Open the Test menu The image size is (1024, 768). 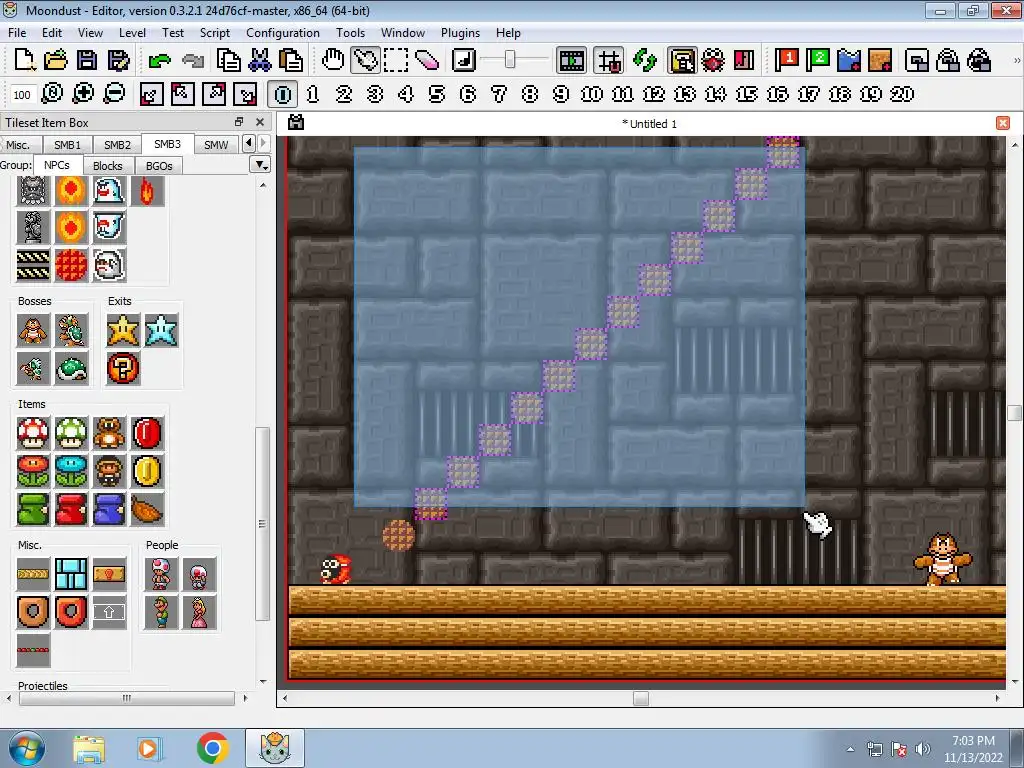pos(173,33)
